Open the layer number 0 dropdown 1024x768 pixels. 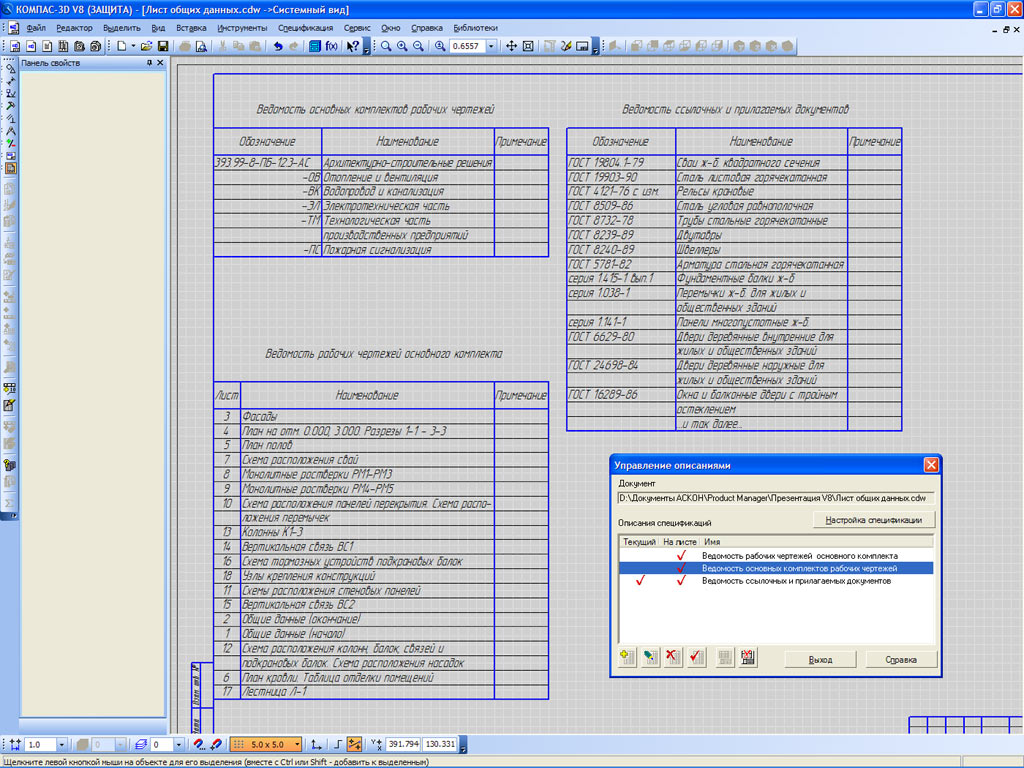click(x=178, y=744)
